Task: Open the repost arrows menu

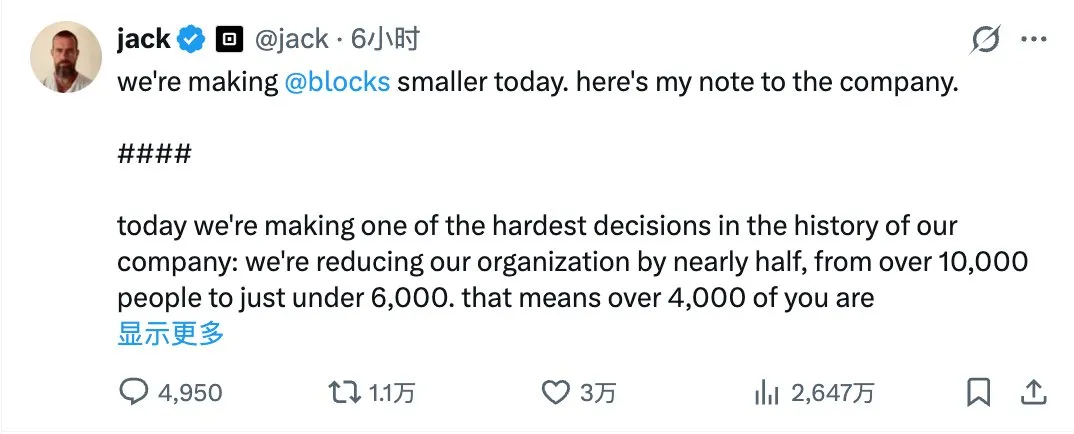Action: 343,392
